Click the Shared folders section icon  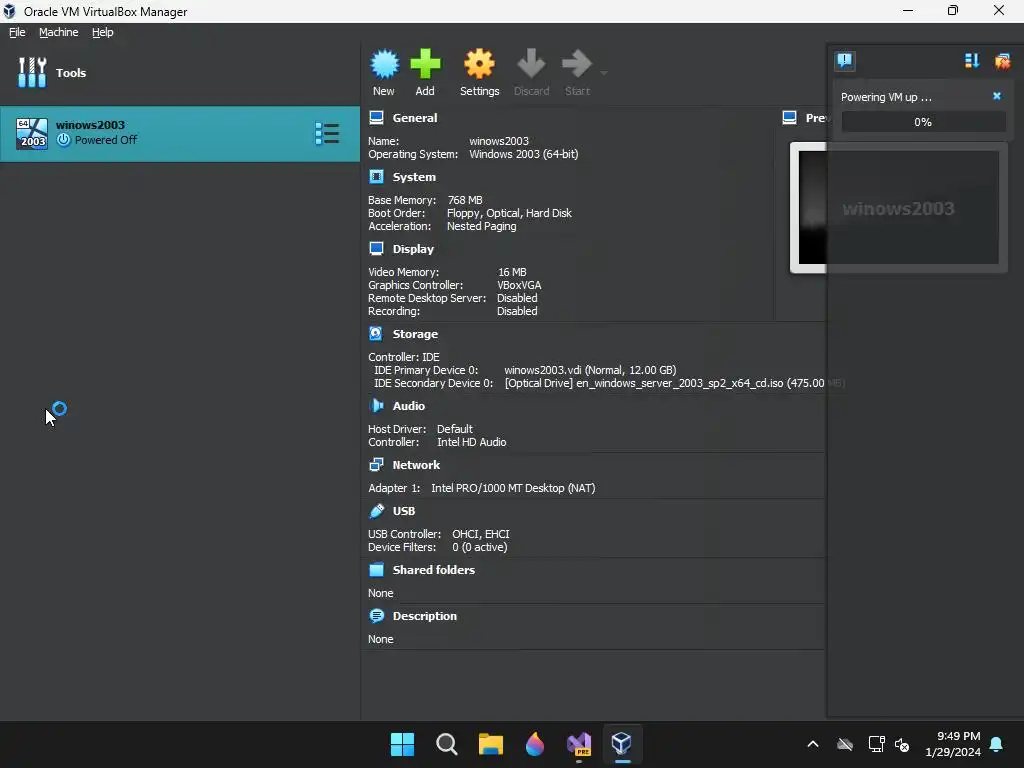tap(376, 569)
